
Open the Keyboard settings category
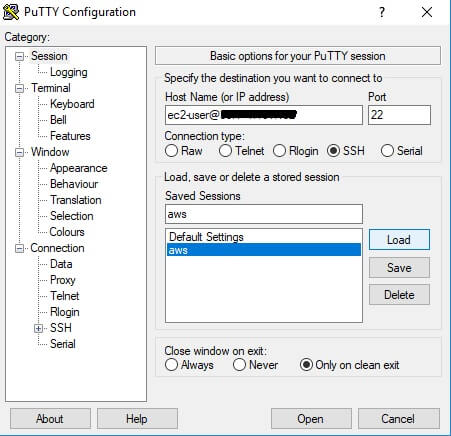(72, 104)
